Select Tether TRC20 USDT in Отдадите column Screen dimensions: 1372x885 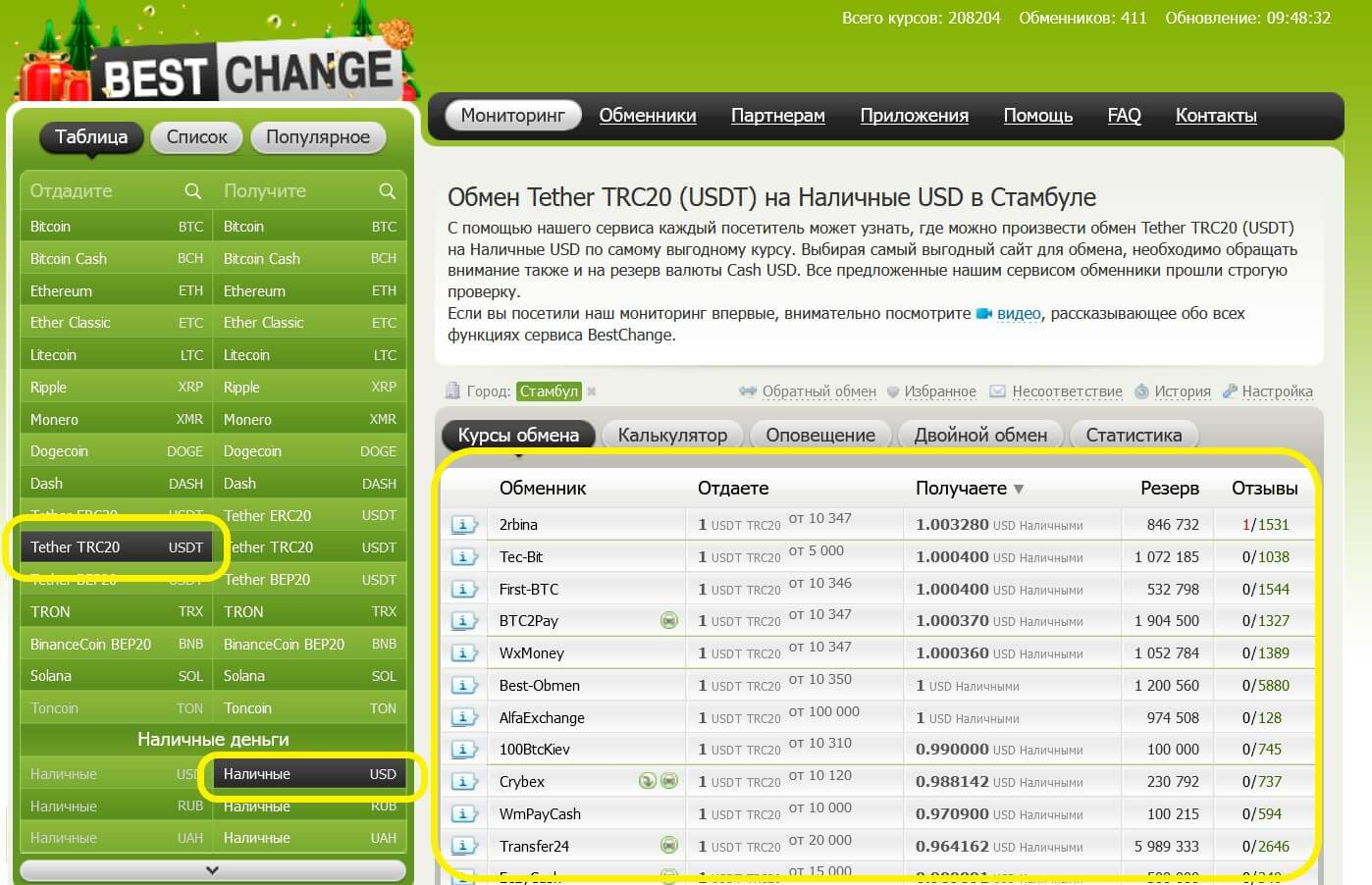point(116,547)
